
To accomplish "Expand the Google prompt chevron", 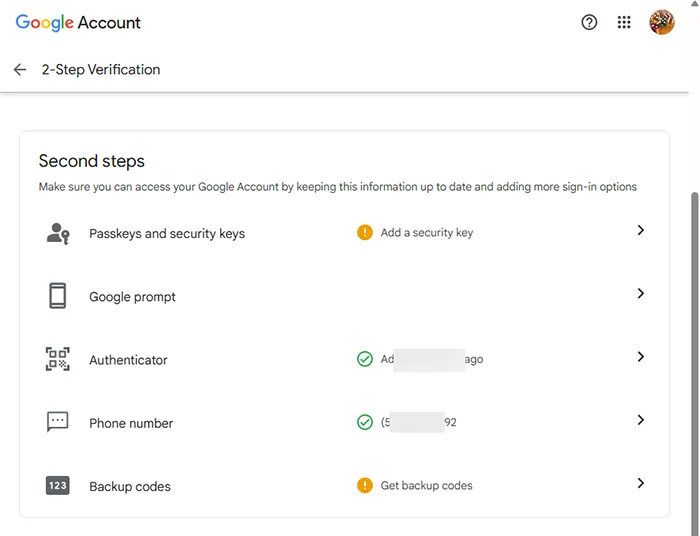I will [x=641, y=293].
